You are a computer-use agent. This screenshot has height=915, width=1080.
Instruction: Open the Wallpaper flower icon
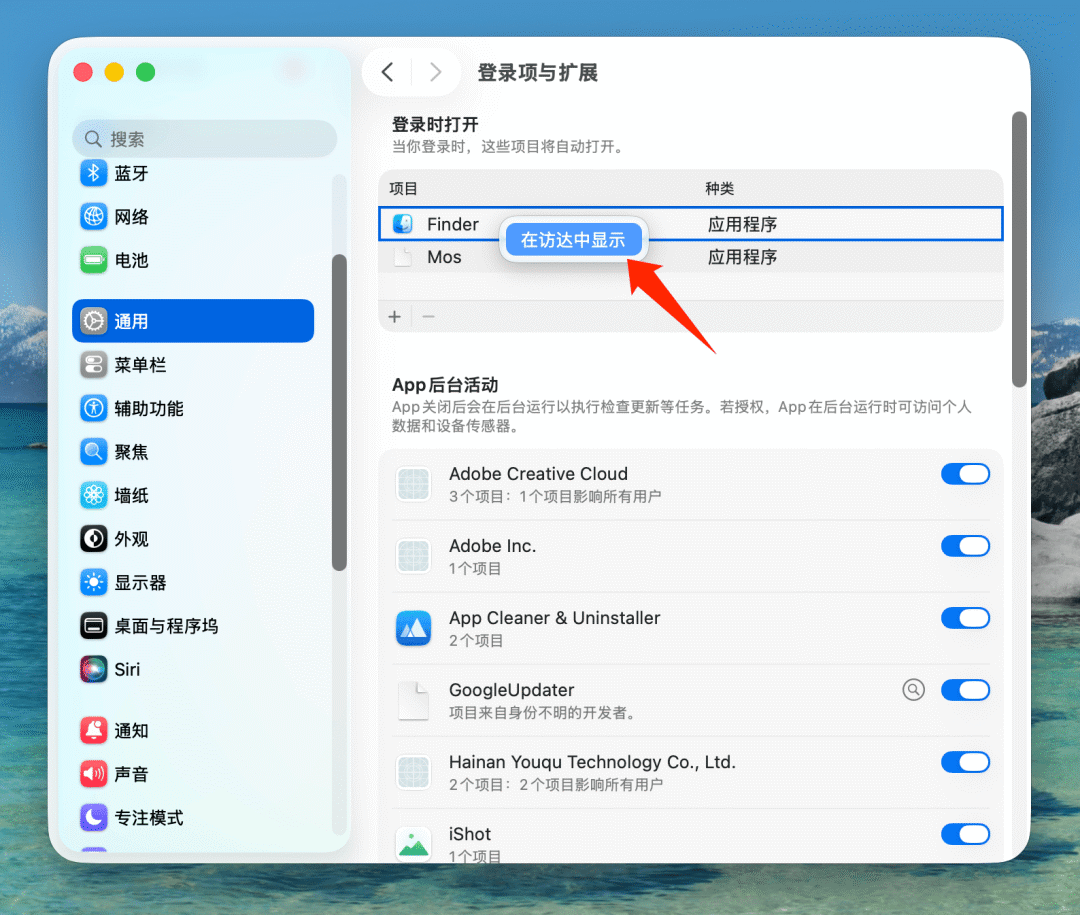94,495
